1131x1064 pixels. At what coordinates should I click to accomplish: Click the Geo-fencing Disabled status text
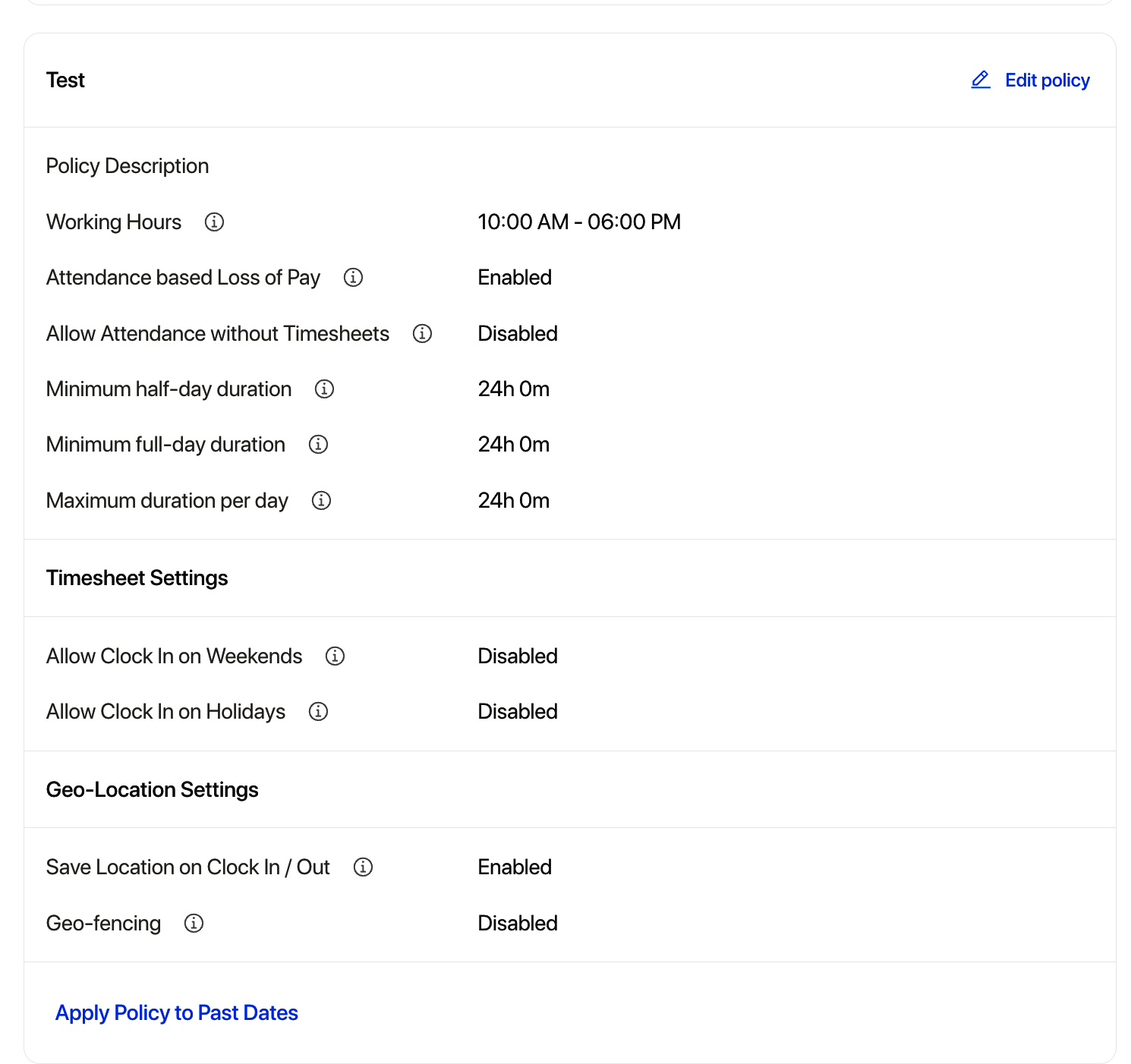(x=517, y=923)
